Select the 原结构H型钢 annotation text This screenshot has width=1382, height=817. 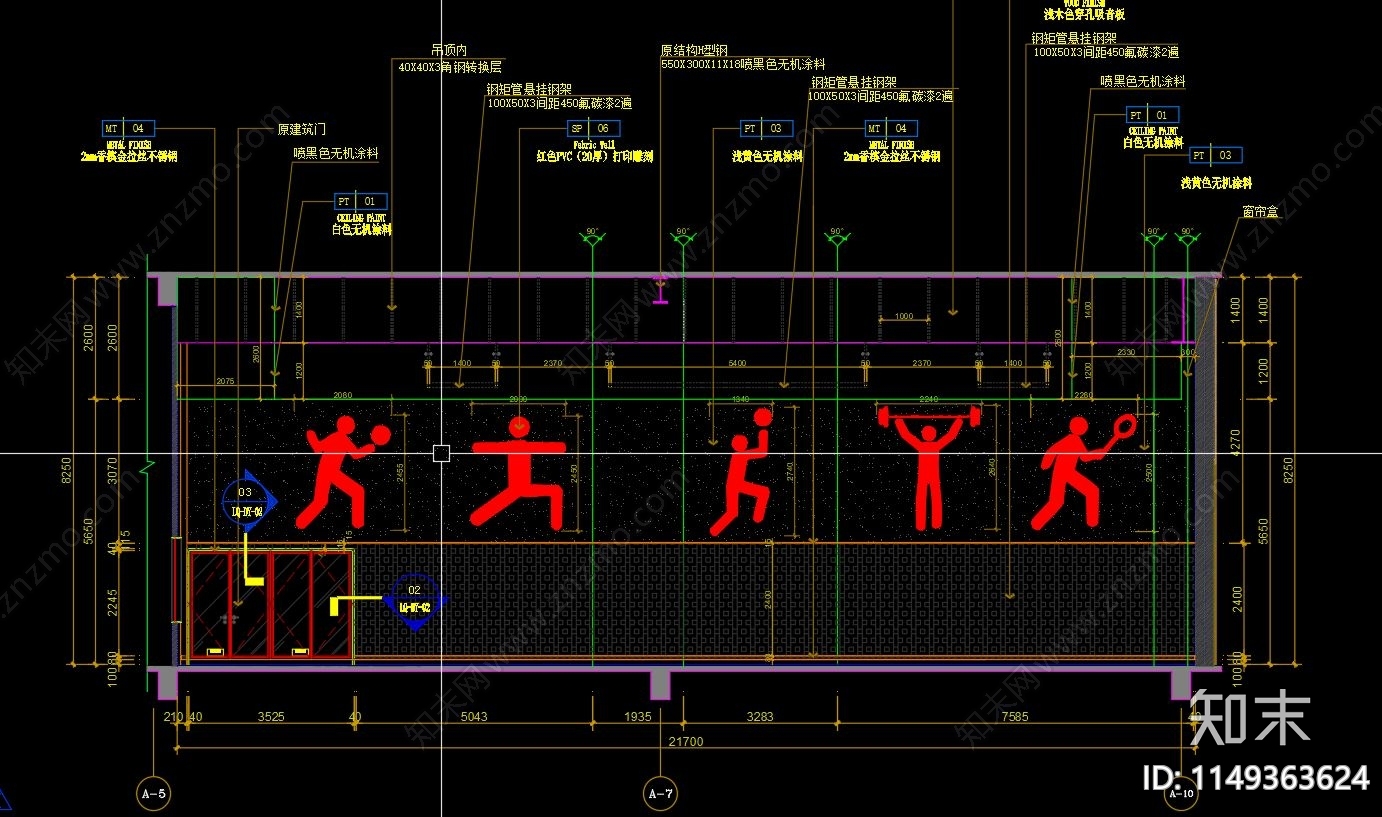pos(694,49)
